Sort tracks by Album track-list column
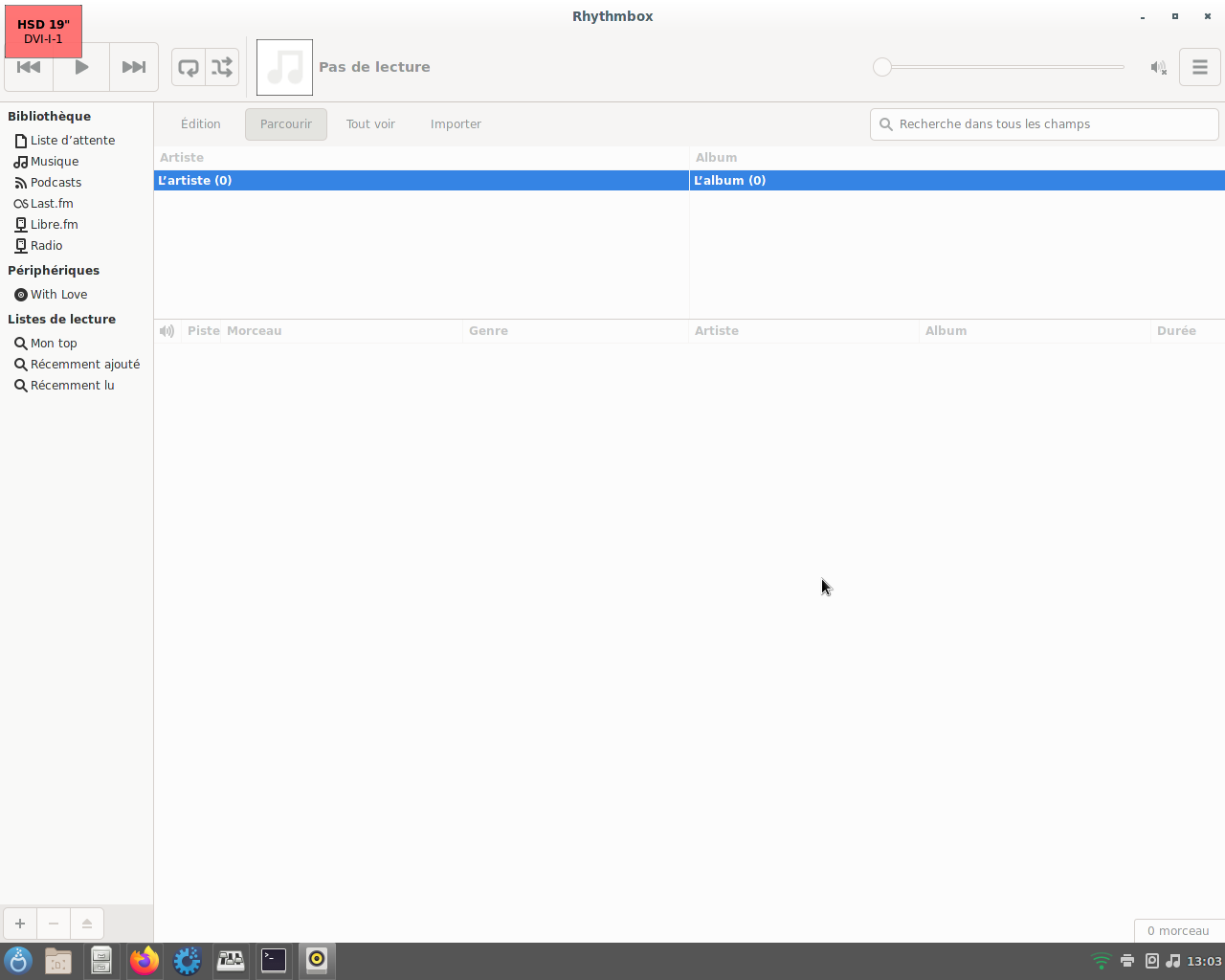Viewport: 1225px width, 980px height. click(x=1035, y=331)
